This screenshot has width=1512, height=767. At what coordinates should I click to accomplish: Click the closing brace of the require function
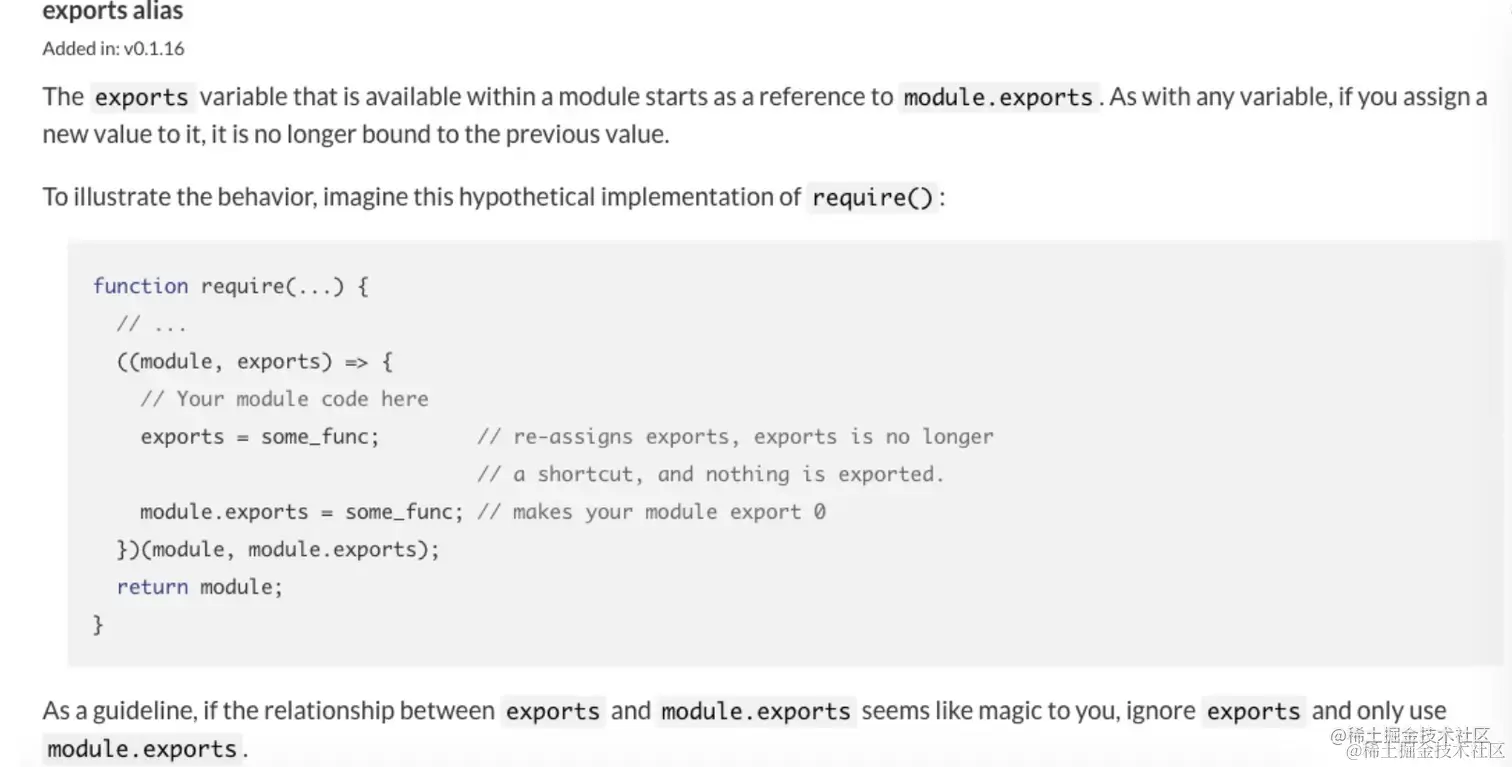tap(98, 625)
